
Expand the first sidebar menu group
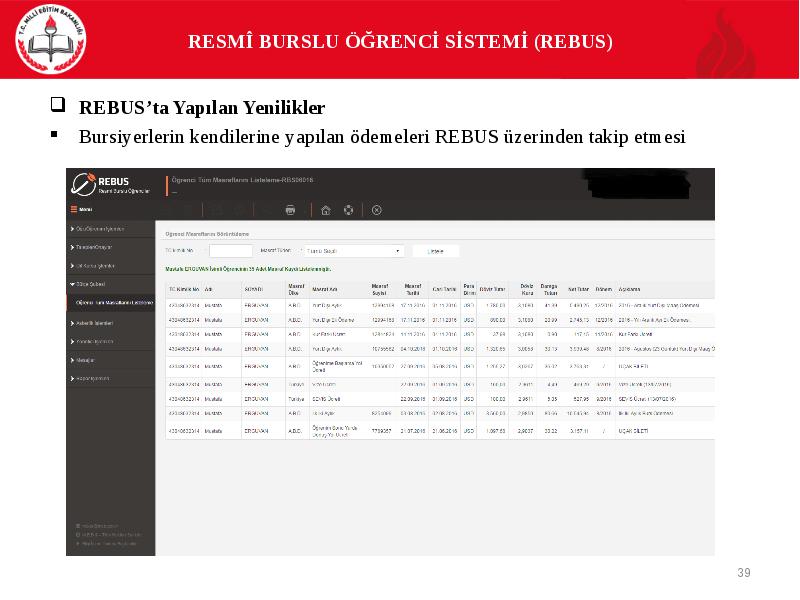pyautogui.click(x=111, y=229)
